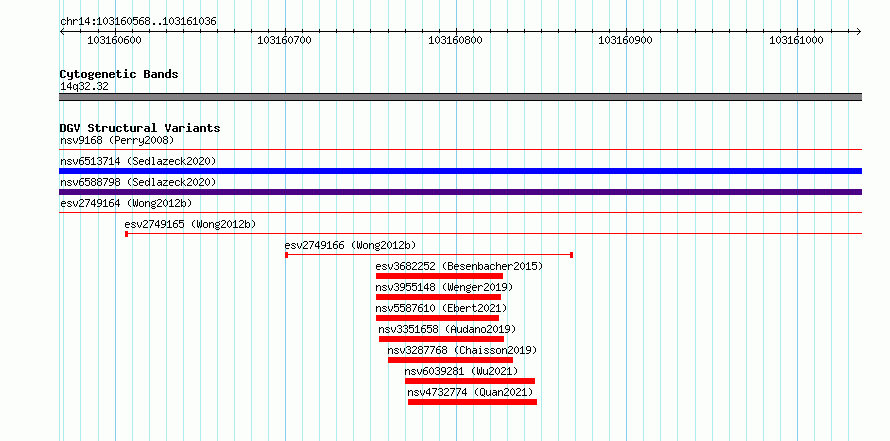Open the esv2749164 (Wong2012b) variant label

click(x=126, y=203)
